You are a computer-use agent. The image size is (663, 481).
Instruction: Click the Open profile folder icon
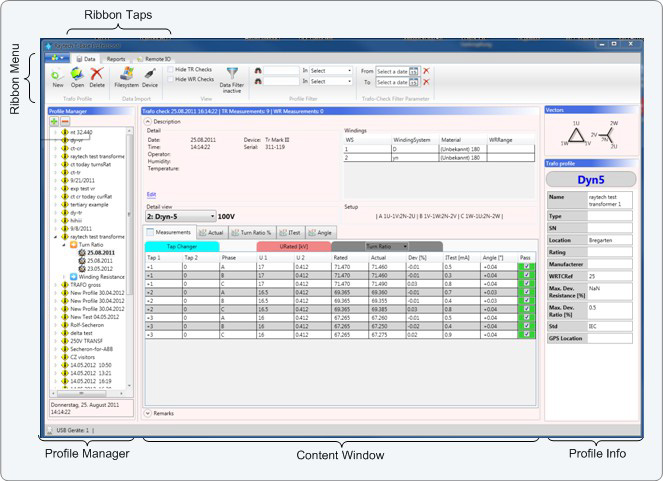[x=77, y=75]
